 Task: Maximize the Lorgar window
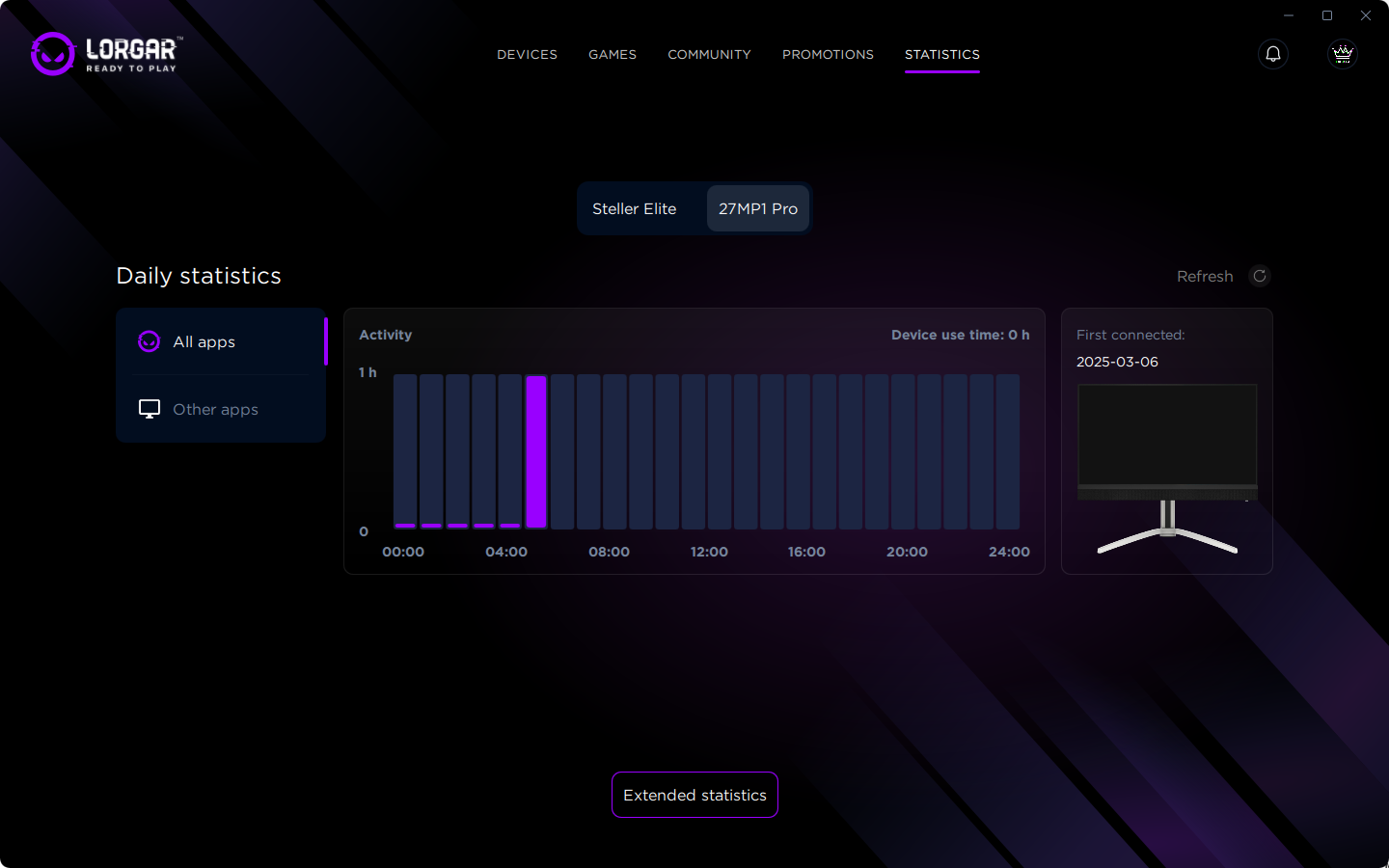1327,15
